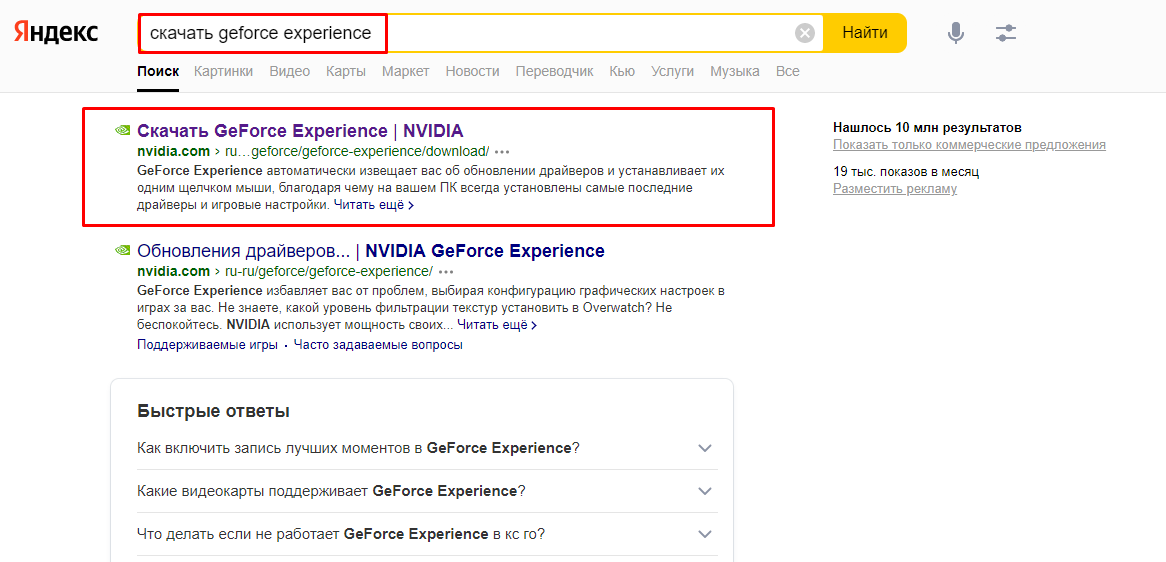
Task: Open the Поддерживаемые игры sitelink
Action: pos(207,345)
